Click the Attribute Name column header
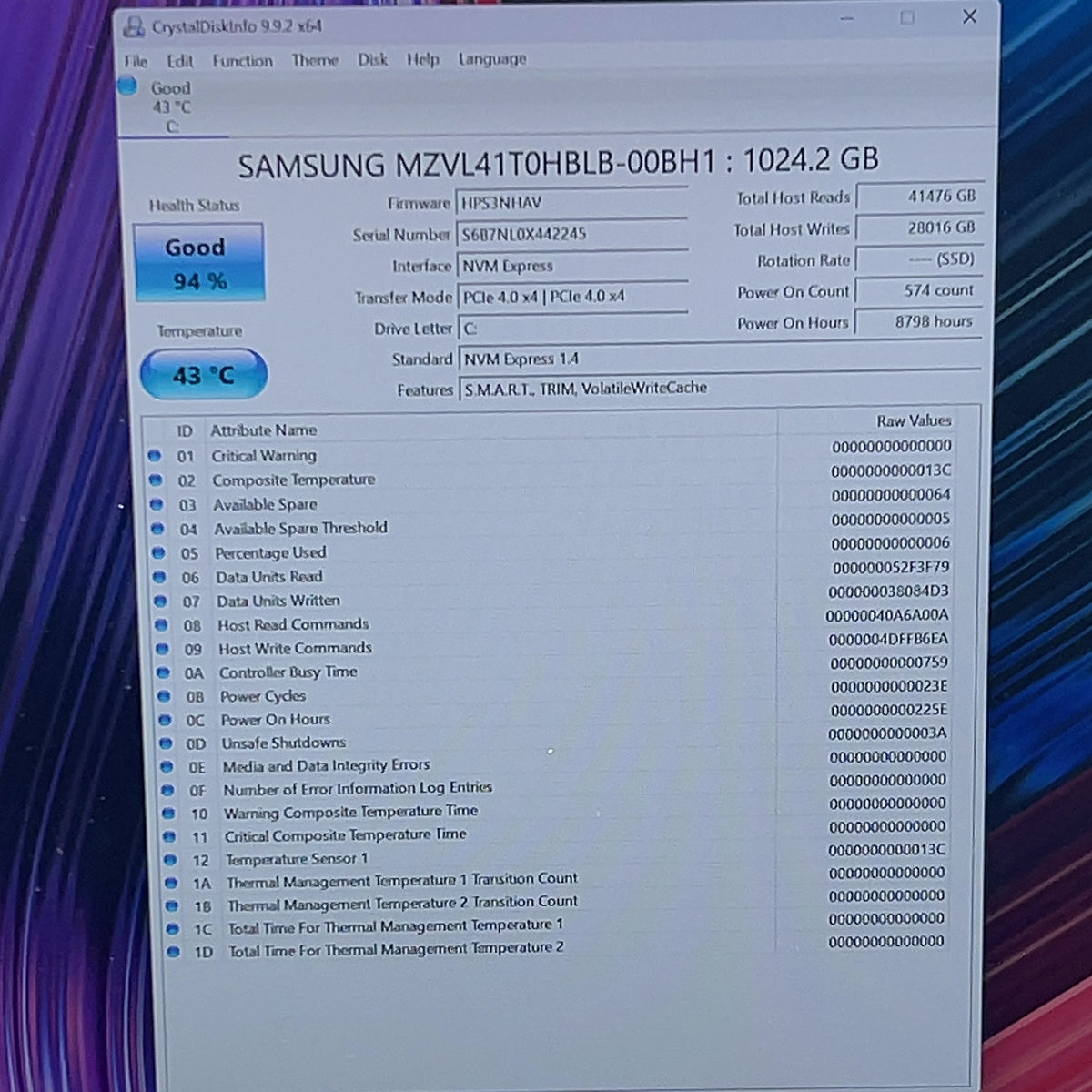 [x=264, y=430]
